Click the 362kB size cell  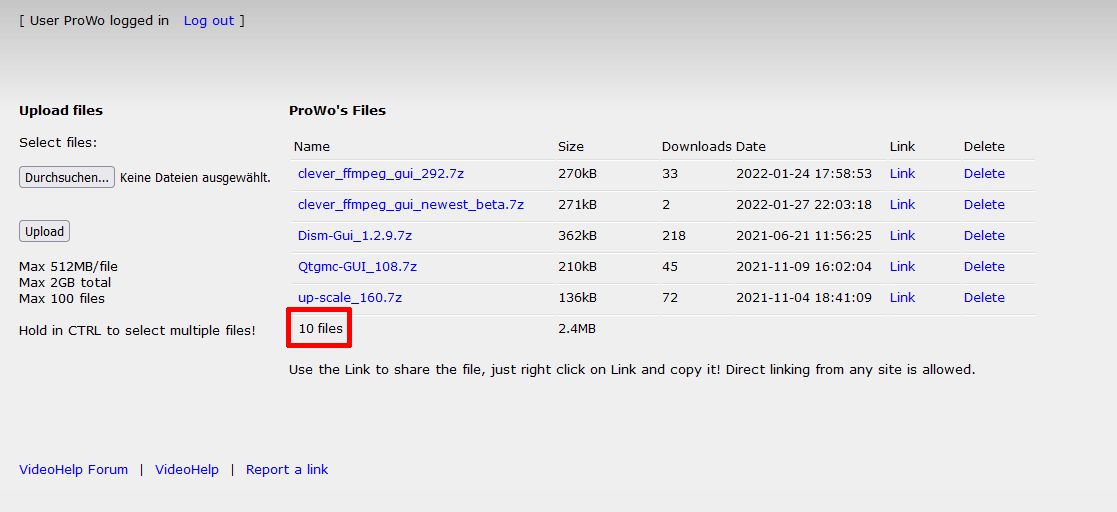click(577, 235)
